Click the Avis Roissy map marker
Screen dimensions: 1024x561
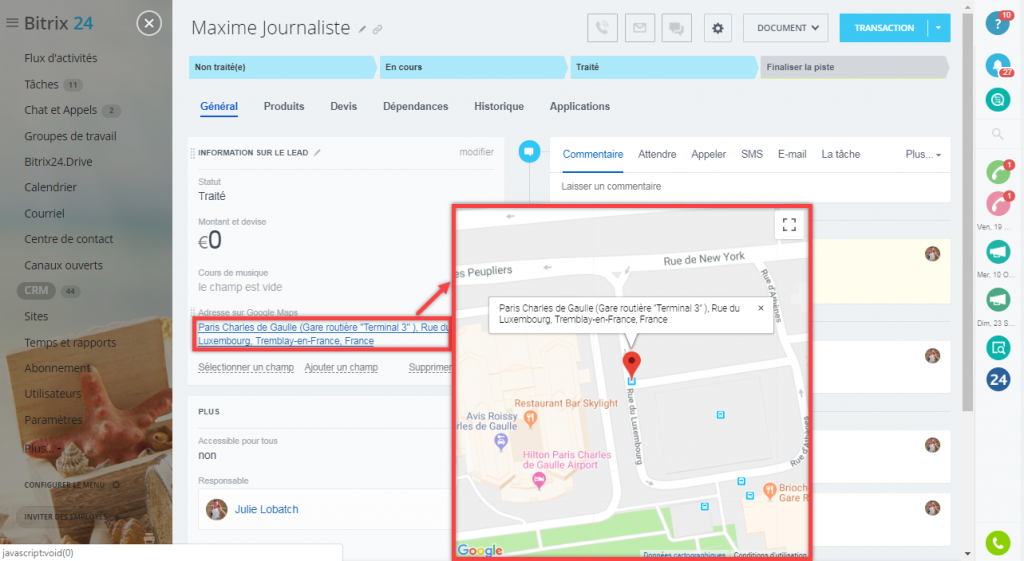tap(501, 442)
